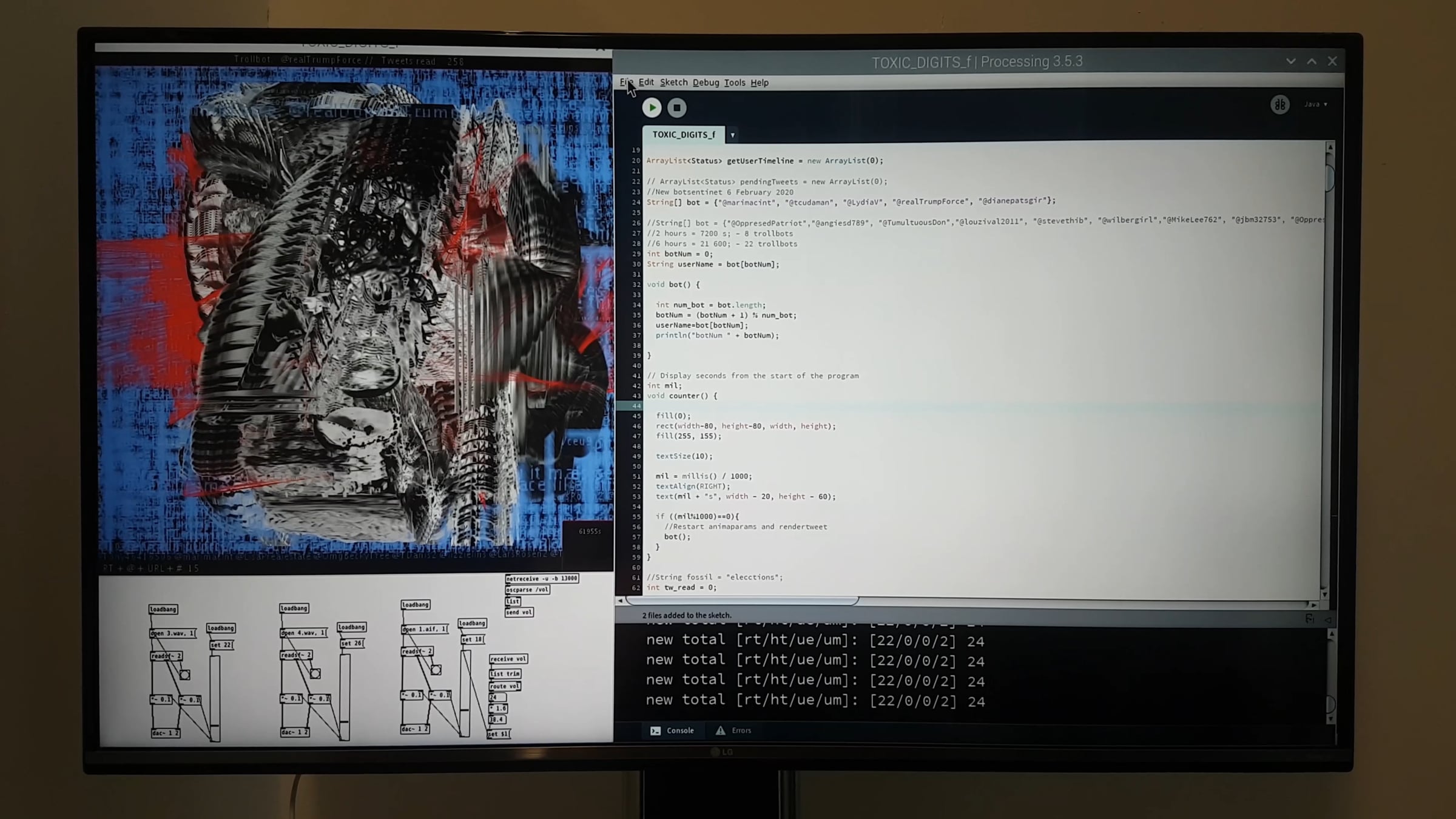Click the 'set 18' message box

click(471, 639)
